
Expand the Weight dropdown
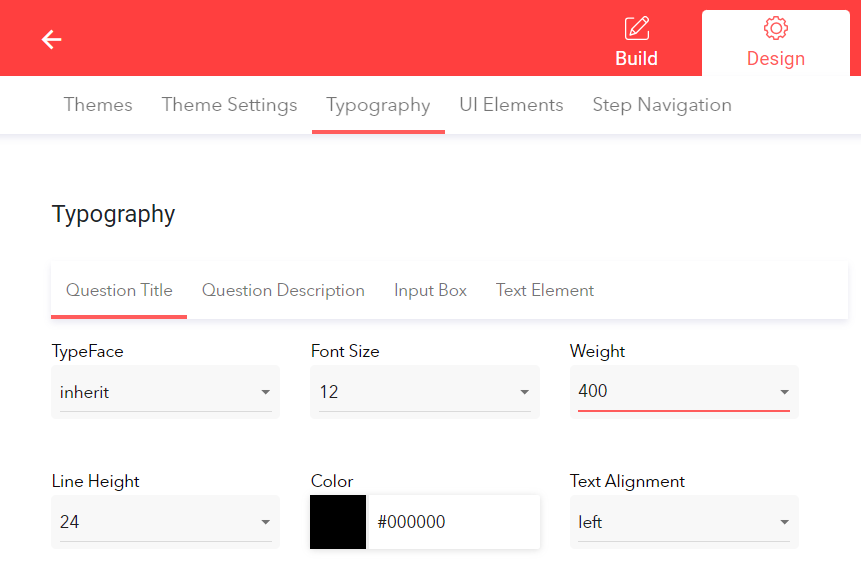[x=684, y=392]
